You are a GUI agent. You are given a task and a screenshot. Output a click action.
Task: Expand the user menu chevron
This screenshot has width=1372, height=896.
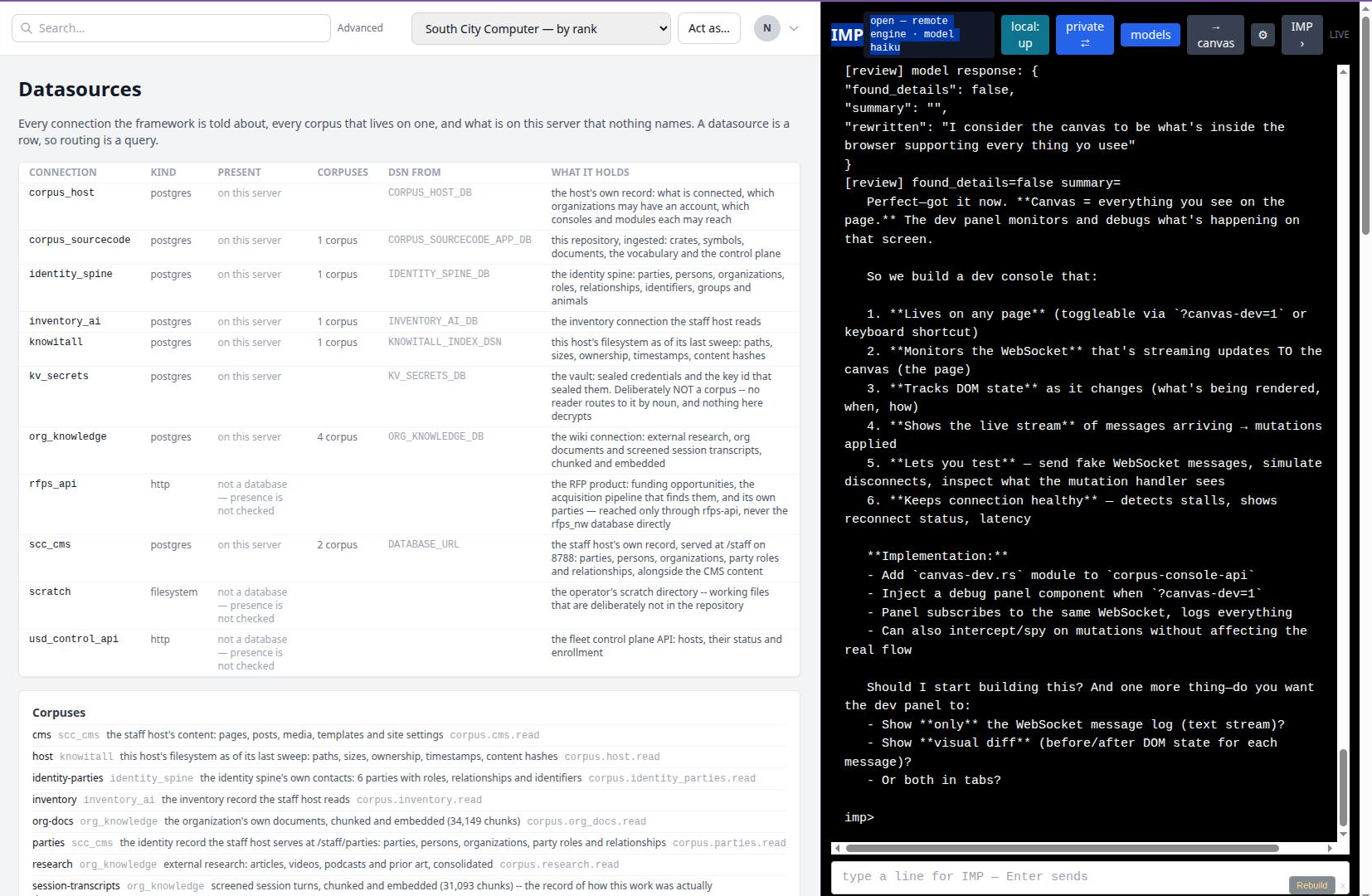[794, 28]
